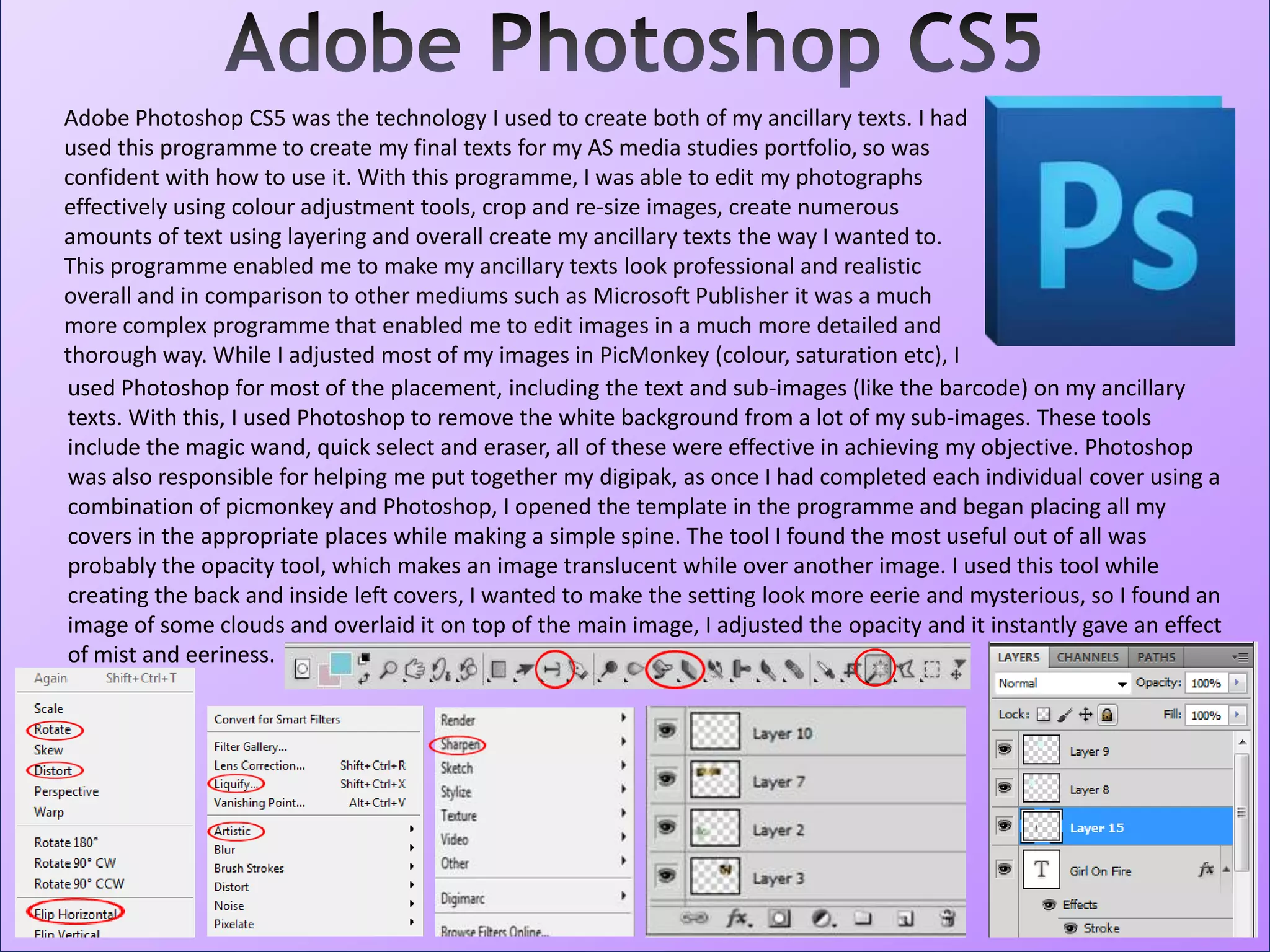Choose Sharpen in the filter list
The width and height of the screenshot is (1270, 952).
[460, 744]
